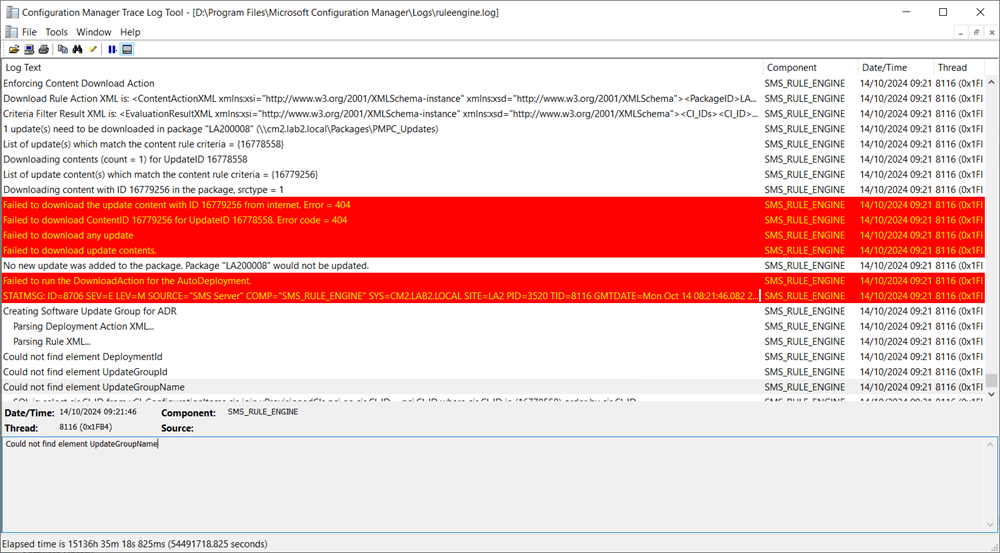
Task: Click the 'Source:' label in details pane
Action: pyautogui.click(x=177, y=428)
